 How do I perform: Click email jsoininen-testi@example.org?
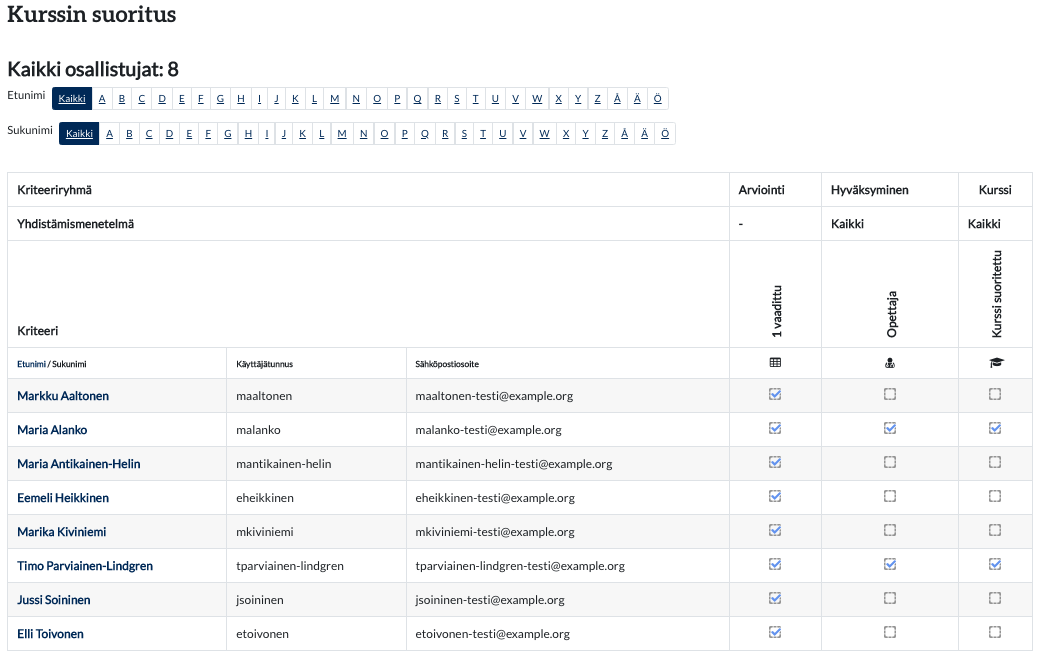pos(490,600)
